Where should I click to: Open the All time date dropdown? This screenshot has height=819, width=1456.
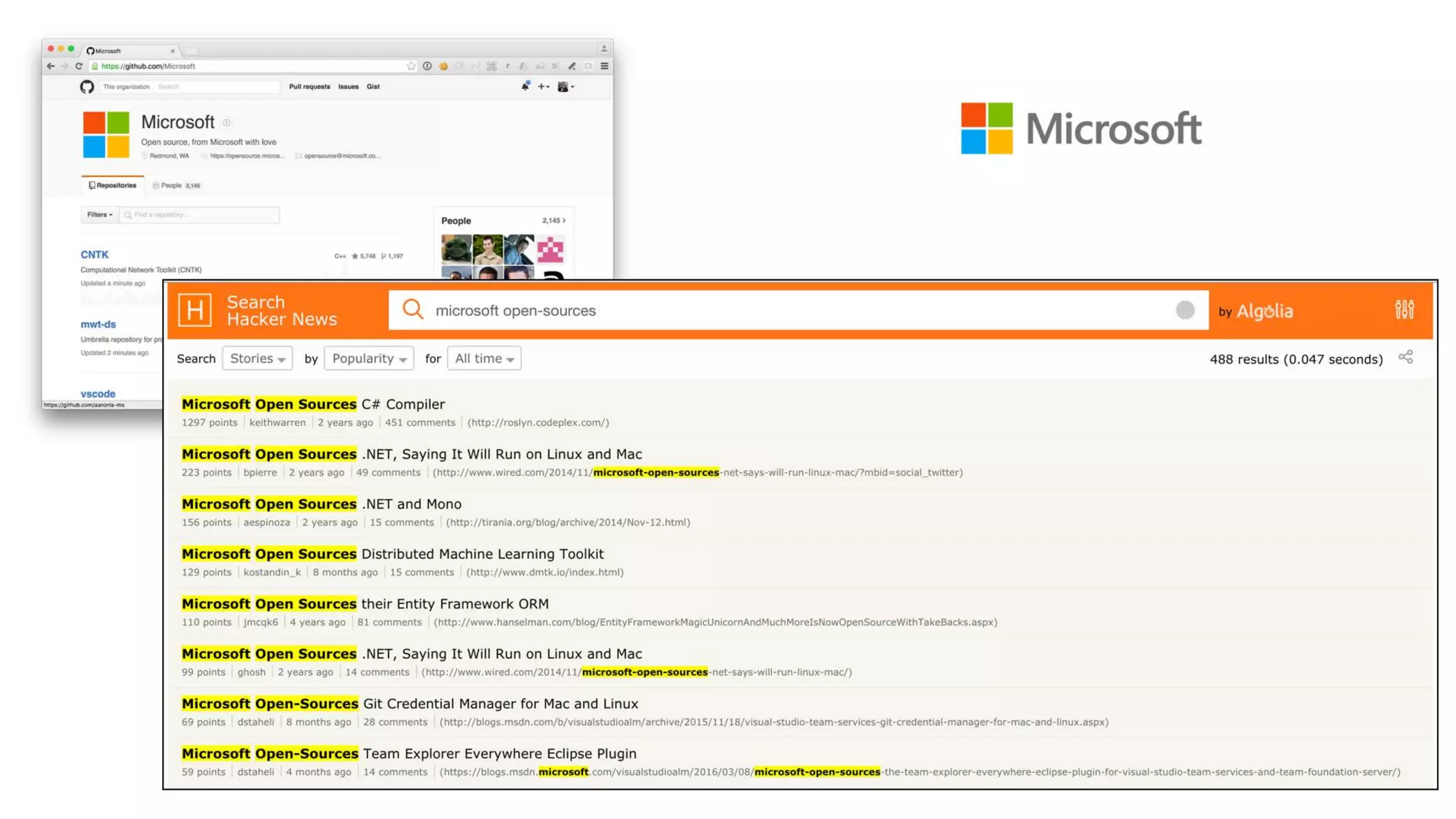[484, 358]
